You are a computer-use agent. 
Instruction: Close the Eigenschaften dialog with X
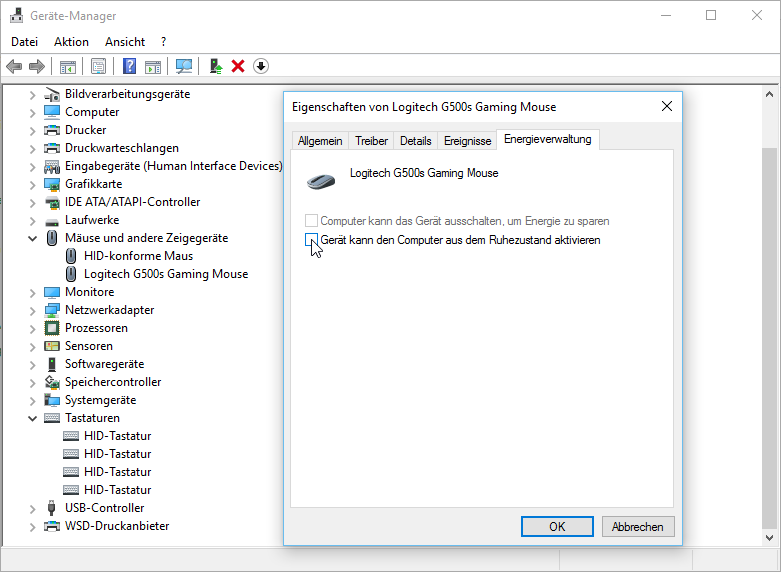click(667, 106)
